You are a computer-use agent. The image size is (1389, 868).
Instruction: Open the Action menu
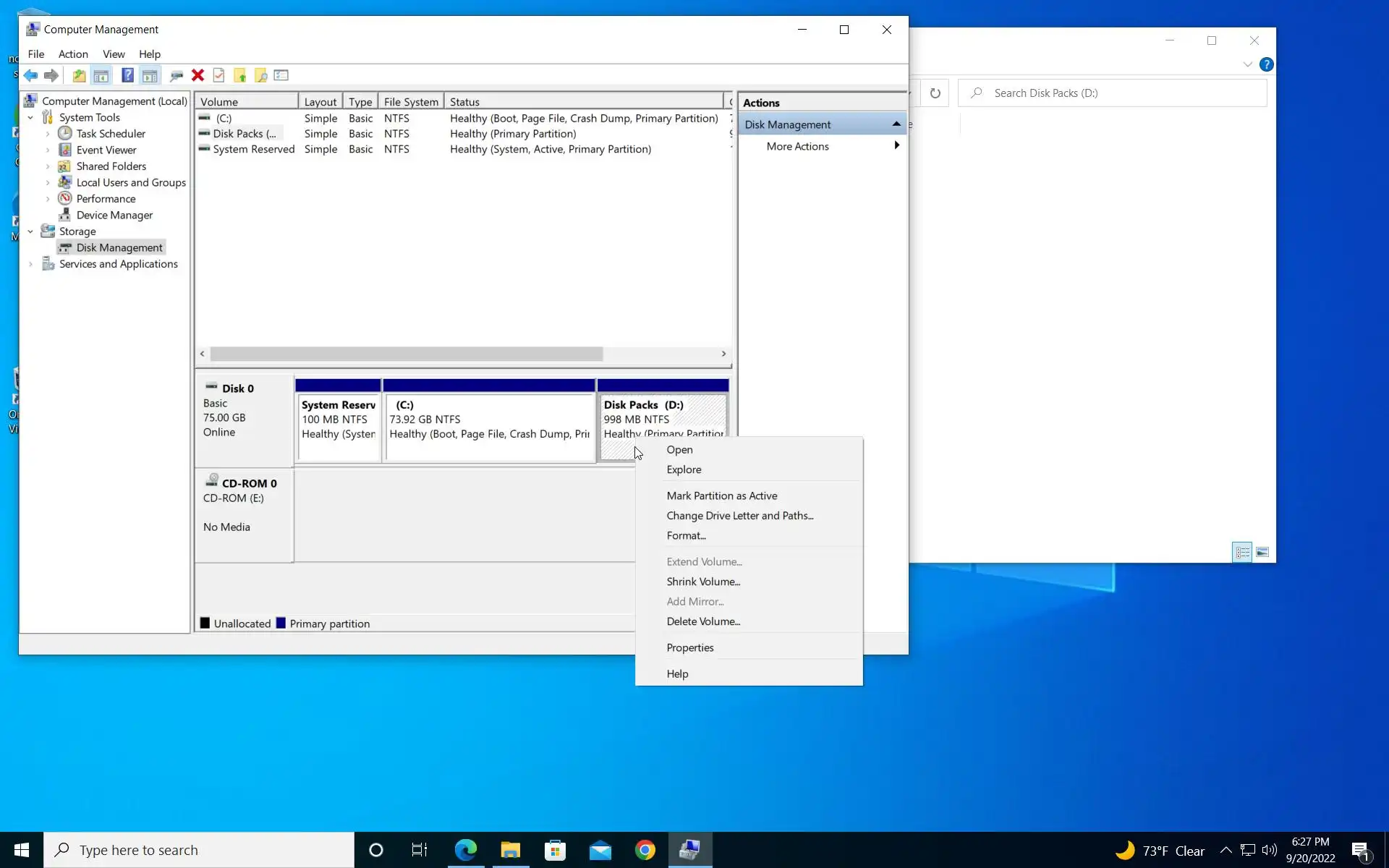point(73,54)
